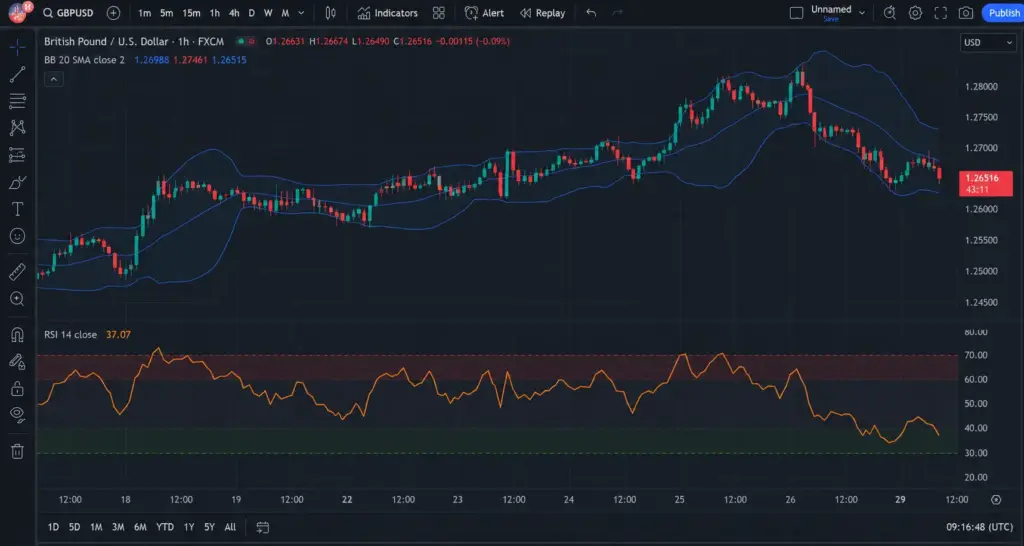Set the date range to 3M

(x=118, y=527)
